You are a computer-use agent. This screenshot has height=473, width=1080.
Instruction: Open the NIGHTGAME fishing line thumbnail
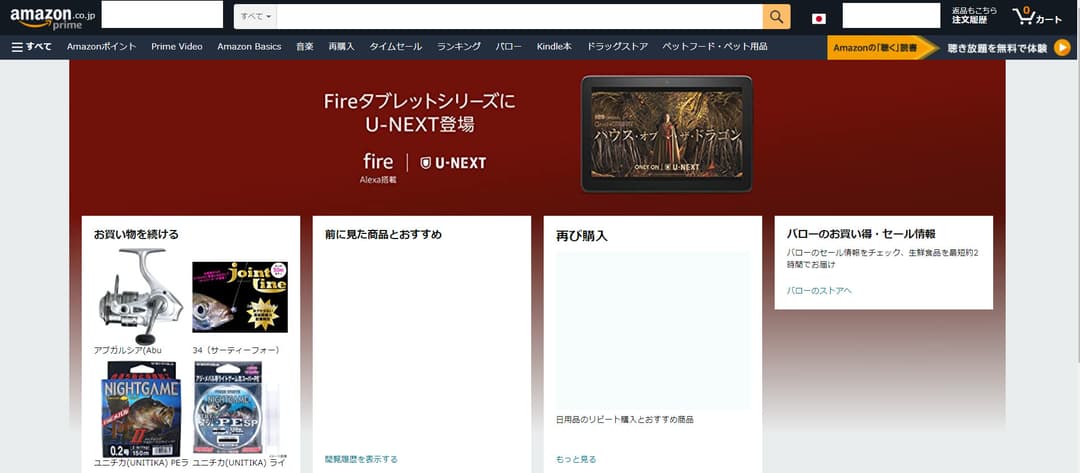point(141,410)
